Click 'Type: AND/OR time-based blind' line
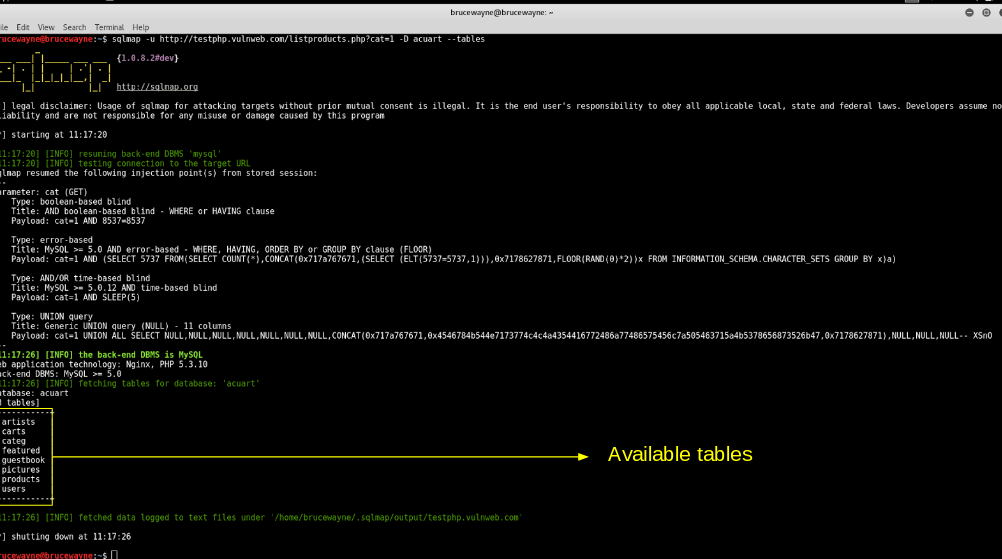Viewport: 1002px width, 559px height. (81, 278)
